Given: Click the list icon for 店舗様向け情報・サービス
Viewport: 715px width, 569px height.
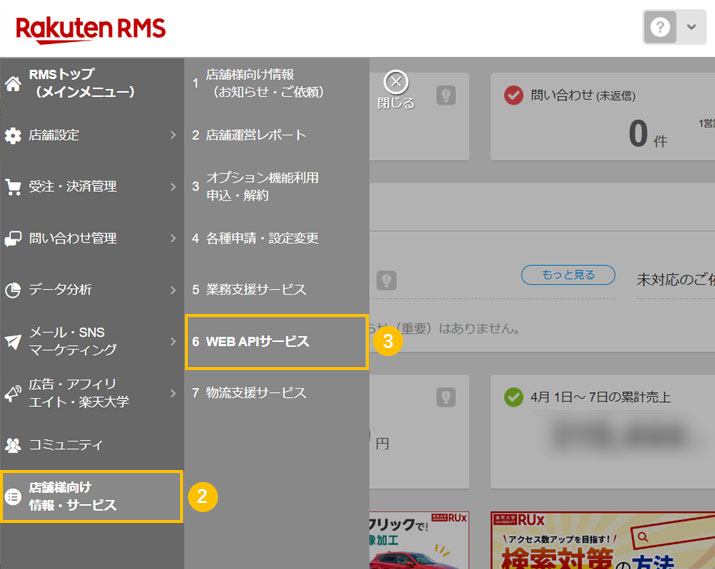Looking at the screenshot, I should (14, 497).
